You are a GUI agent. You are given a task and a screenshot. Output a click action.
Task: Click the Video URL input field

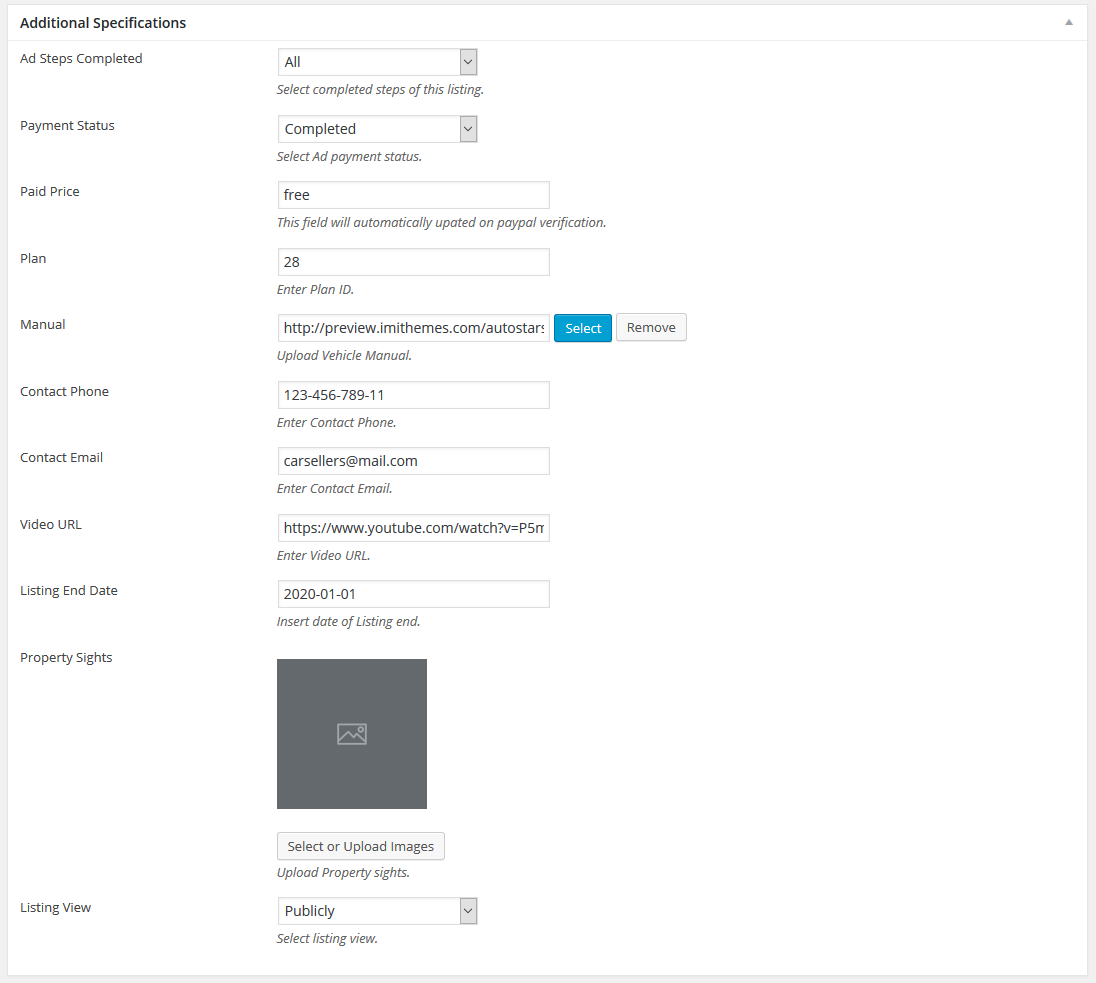pos(413,528)
